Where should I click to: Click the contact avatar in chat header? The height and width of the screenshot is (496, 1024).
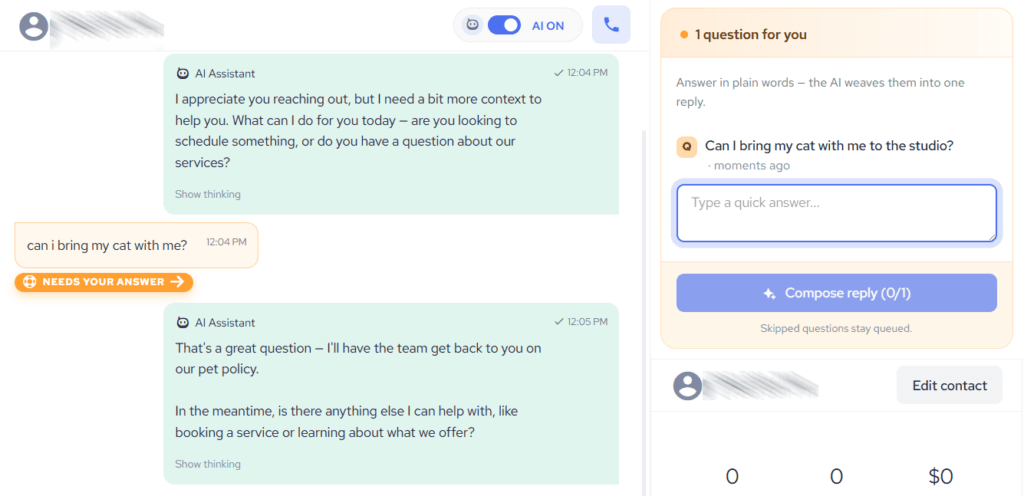pos(34,25)
